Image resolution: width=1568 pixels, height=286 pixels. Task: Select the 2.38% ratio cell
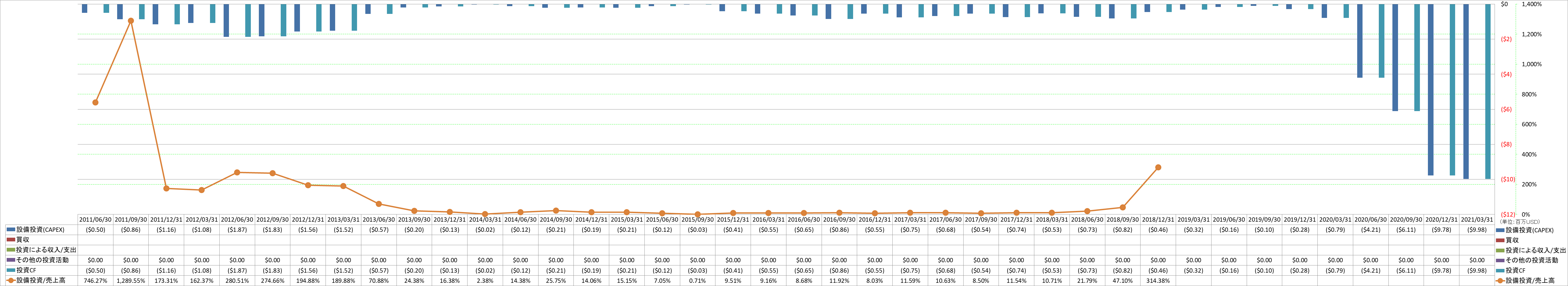click(x=485, y=280)
